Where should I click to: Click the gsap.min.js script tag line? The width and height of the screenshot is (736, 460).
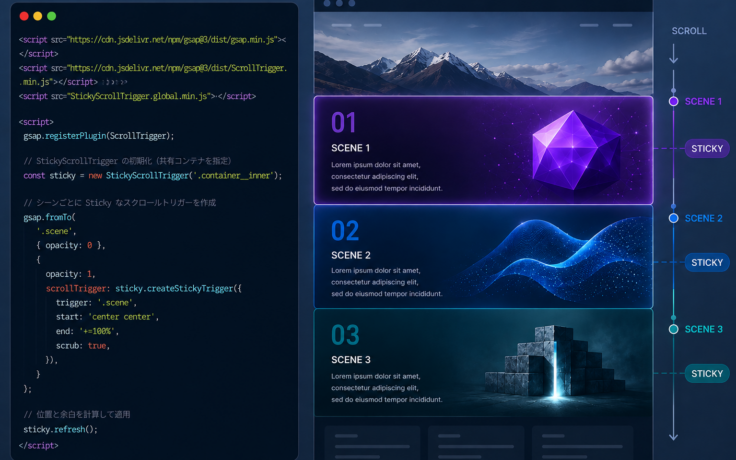(153, 40)
